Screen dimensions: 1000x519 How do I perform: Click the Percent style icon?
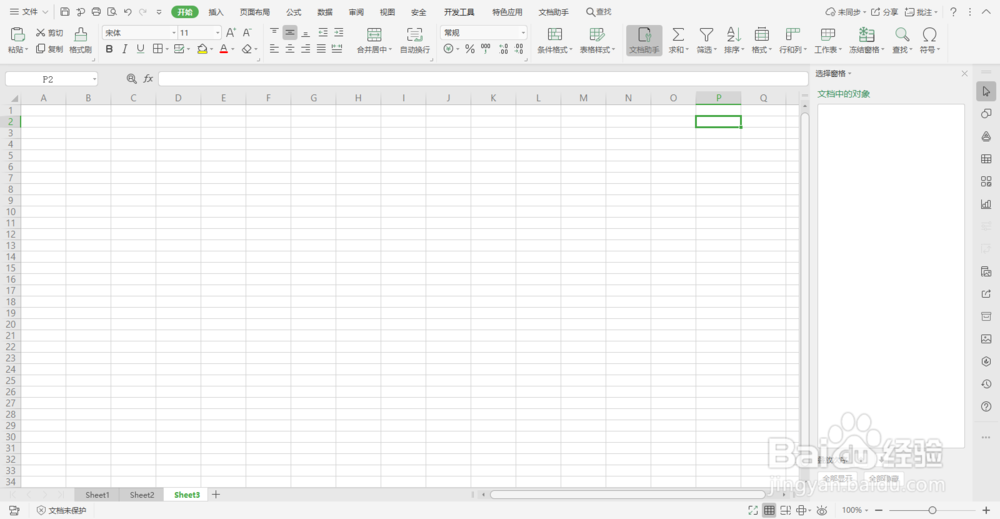470,49
